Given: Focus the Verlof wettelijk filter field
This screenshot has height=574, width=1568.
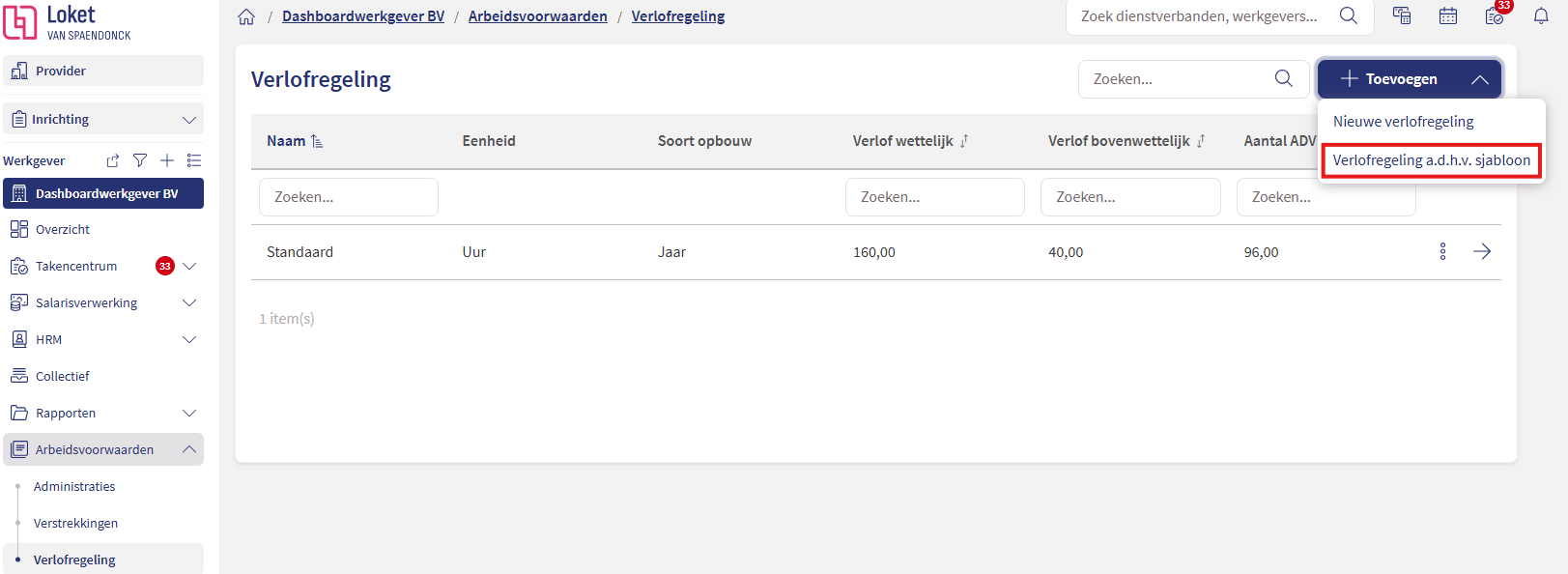Looking at the screenshot, I should 935,197.
